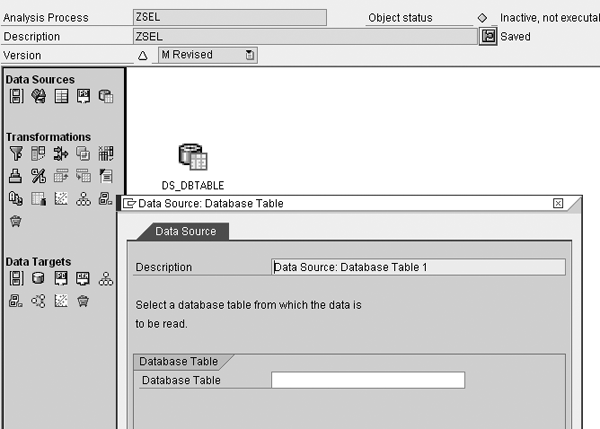Click the first icon under Data Sources
Viewport: 600px width, 429px height.
(15, 96)
